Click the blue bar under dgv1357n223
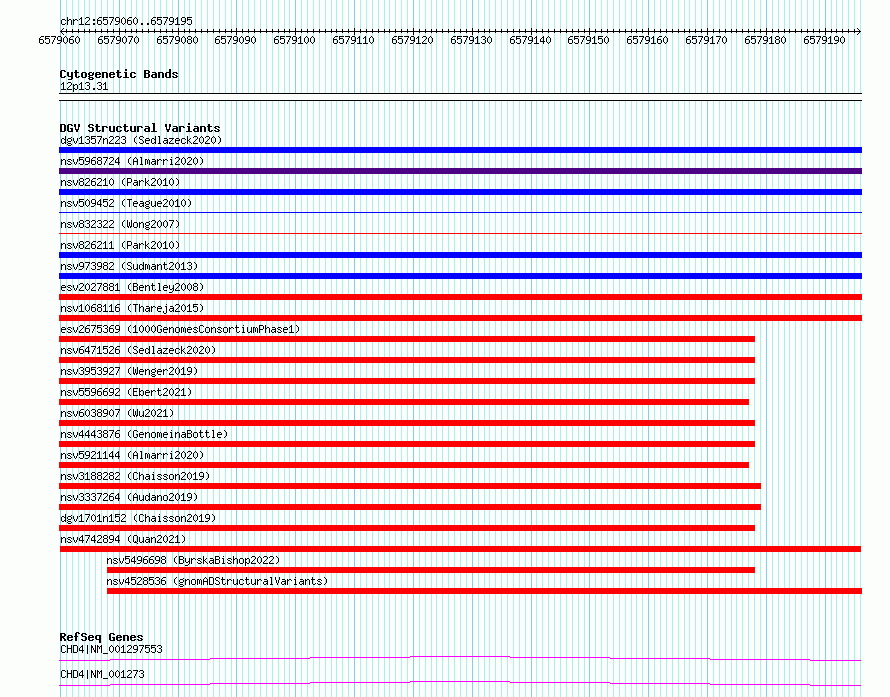 click(460, 150)
